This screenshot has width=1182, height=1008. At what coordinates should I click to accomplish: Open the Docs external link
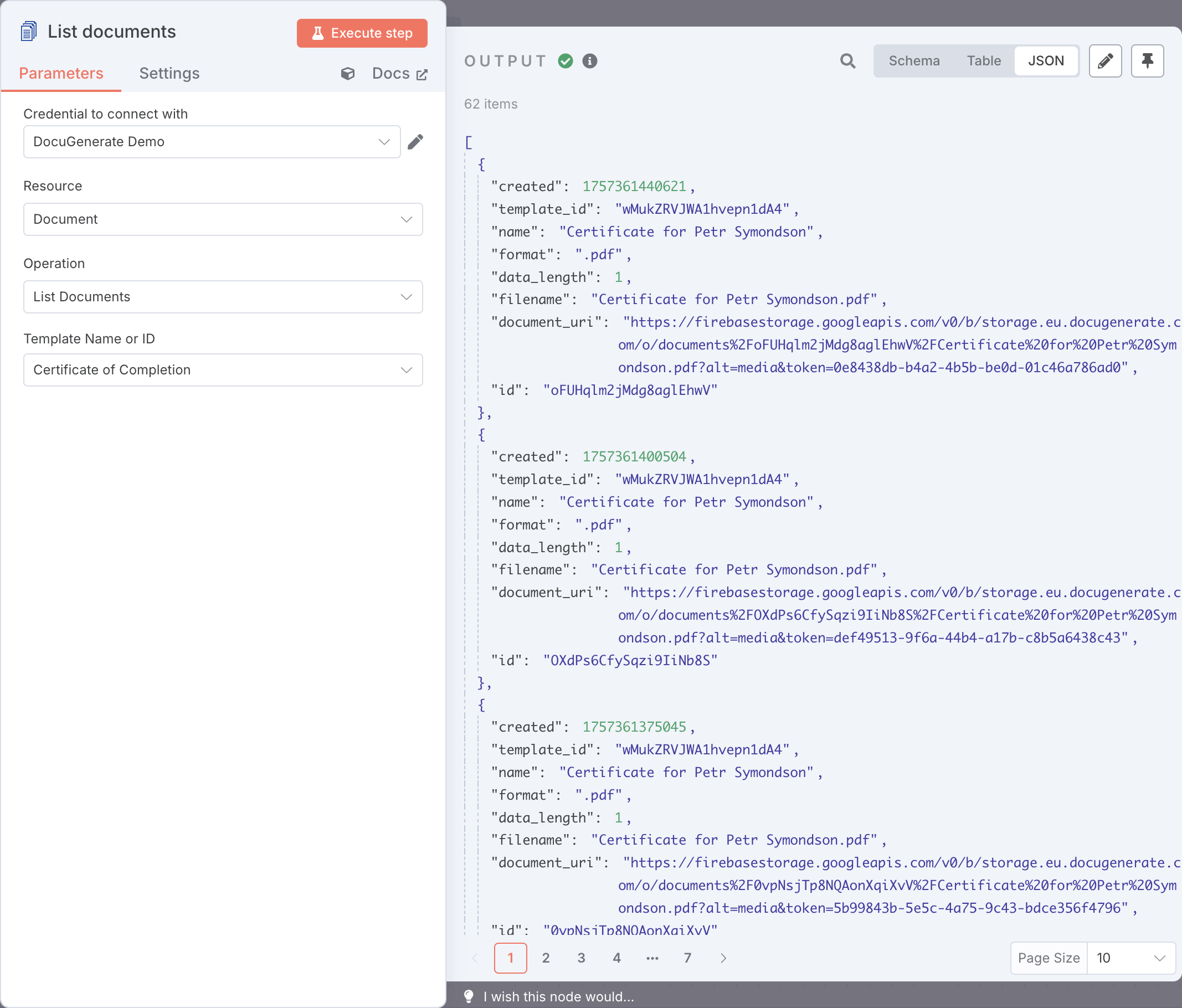399,74
